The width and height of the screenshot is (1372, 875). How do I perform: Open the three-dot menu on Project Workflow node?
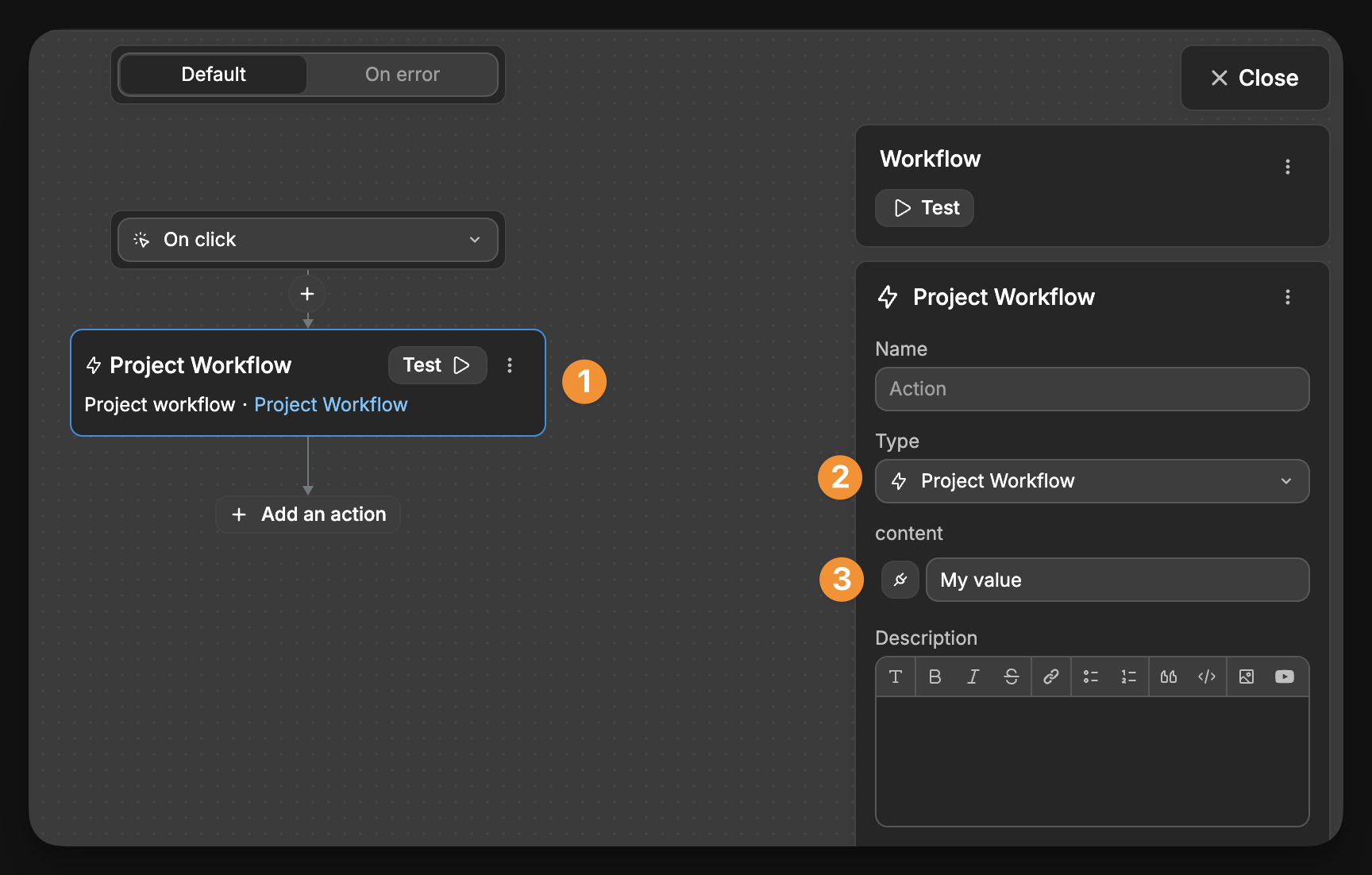tap(510, 364)
